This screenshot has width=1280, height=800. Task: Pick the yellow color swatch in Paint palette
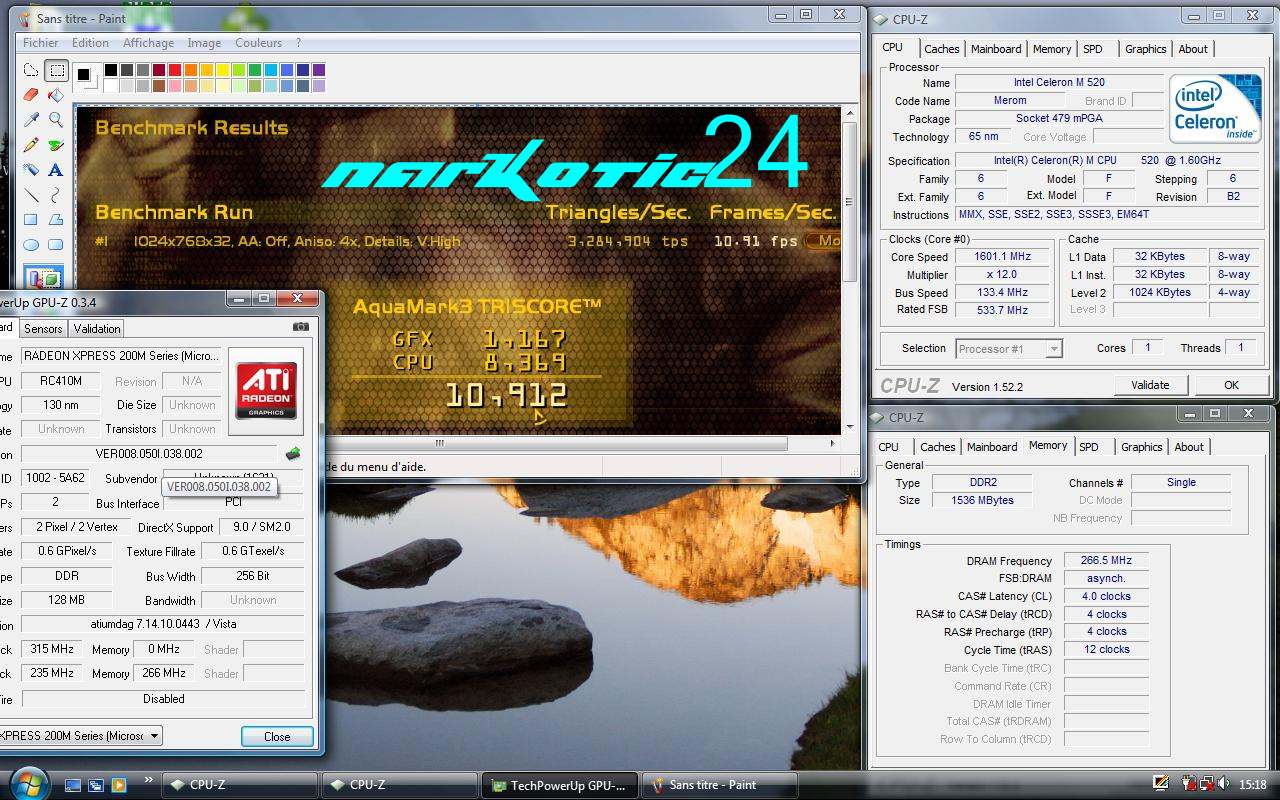pos(222,70)
